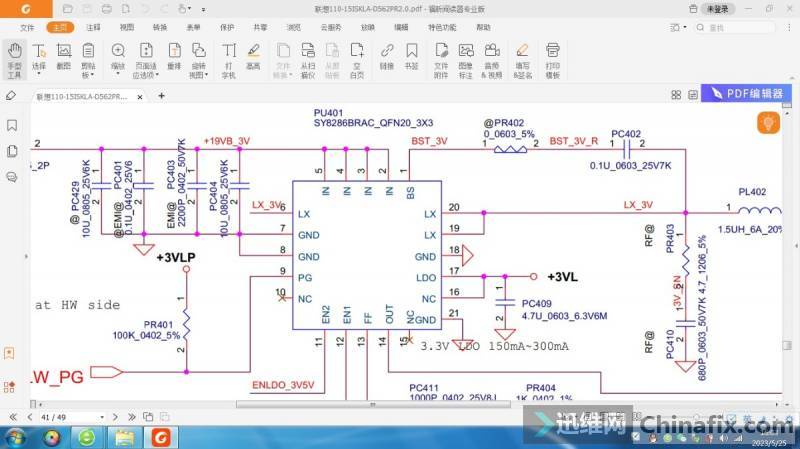The height and width of the screenshot is (449, 800).
Task: Close the 联想110-15ISKLA document tab
Action: pos(138,97)
